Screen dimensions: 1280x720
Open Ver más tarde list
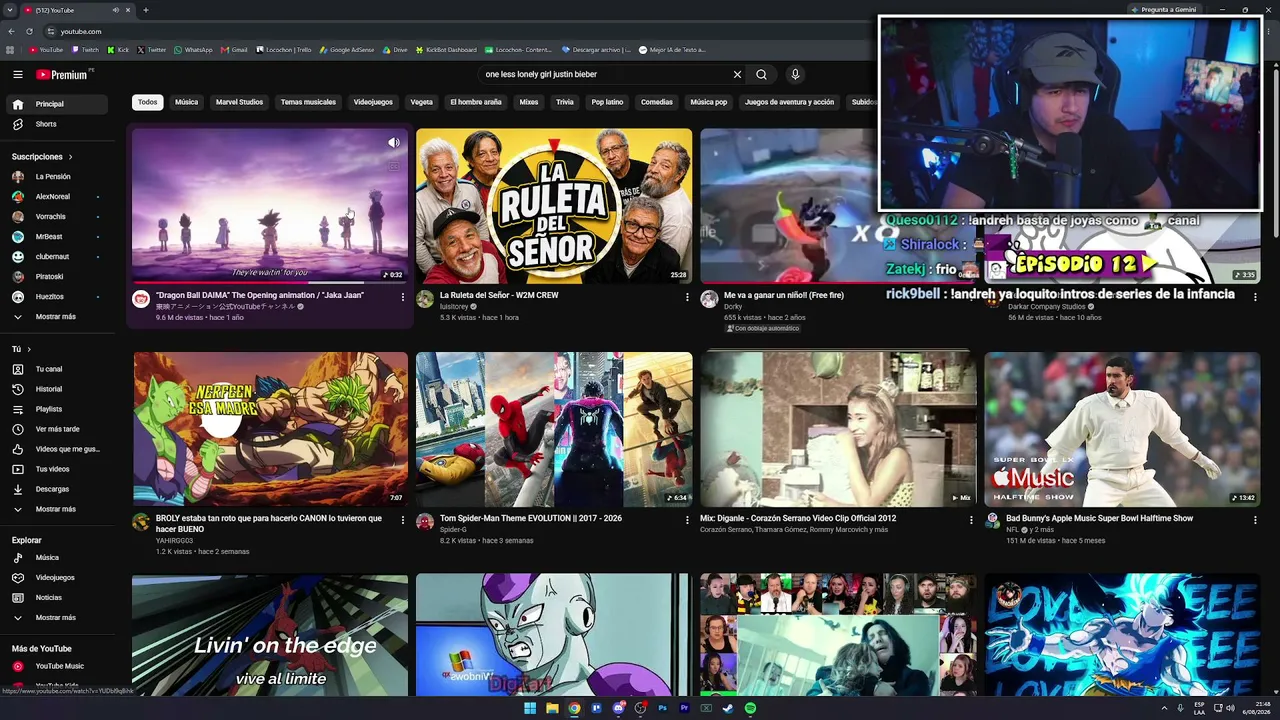coord(56,429)
